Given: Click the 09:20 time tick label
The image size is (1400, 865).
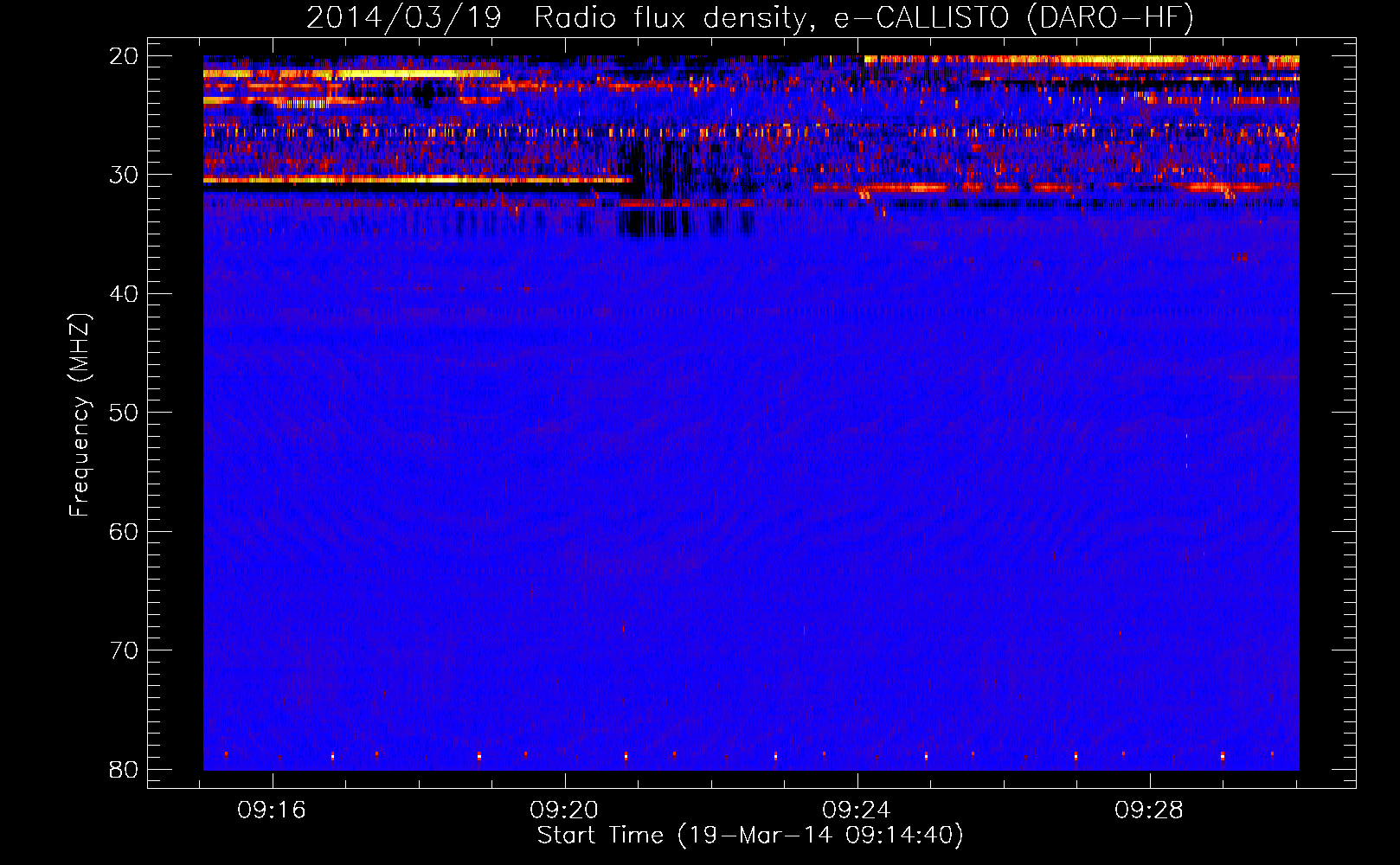Looking at the screenshot, I should click(x=564, y=811).
